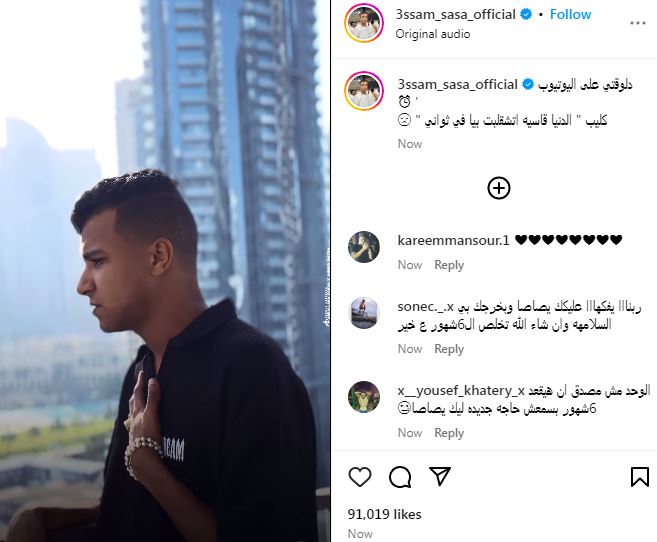This screenshot has height=542, width=657.
Task: Reply to sonec._.x comment
Action: pos(449,349)
